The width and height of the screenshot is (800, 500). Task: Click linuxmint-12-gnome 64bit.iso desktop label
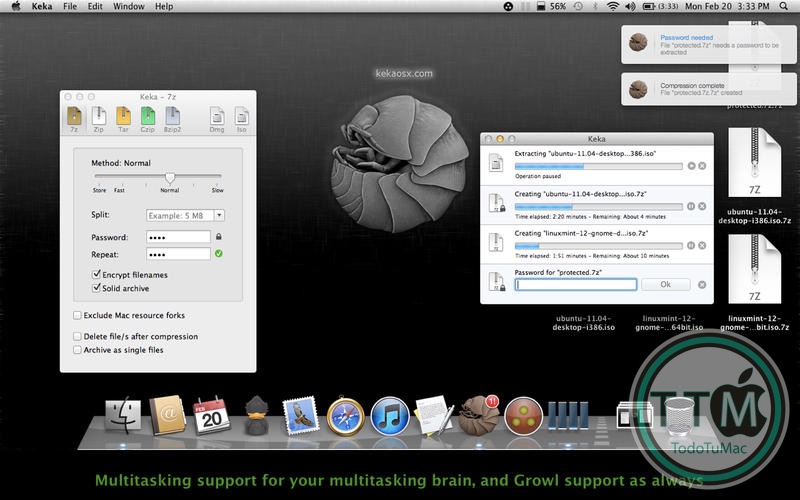click(669, 323)
